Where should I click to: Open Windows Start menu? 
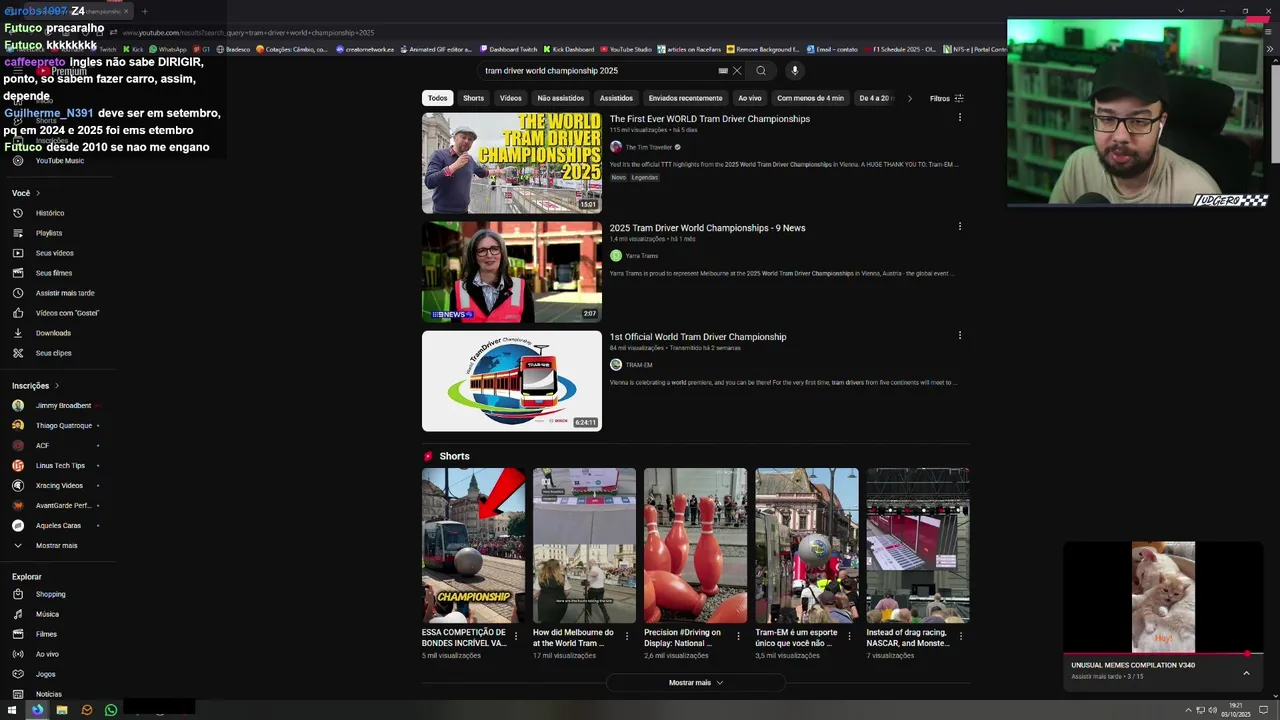(12, 710)
